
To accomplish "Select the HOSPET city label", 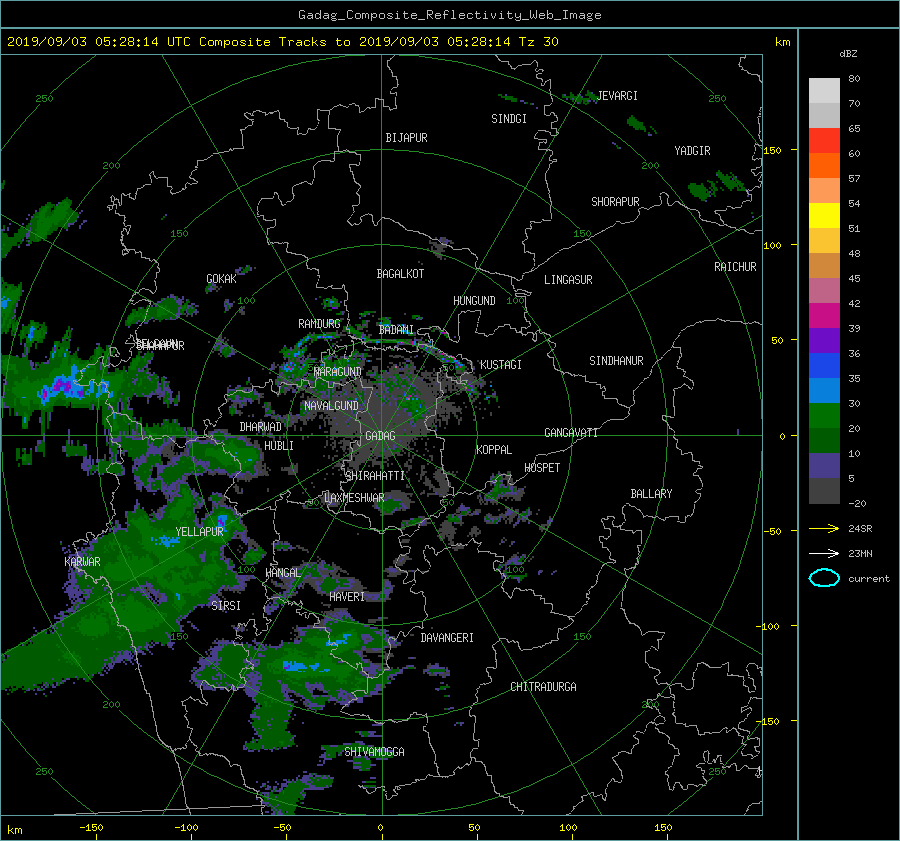I will (x=542, y=468).
